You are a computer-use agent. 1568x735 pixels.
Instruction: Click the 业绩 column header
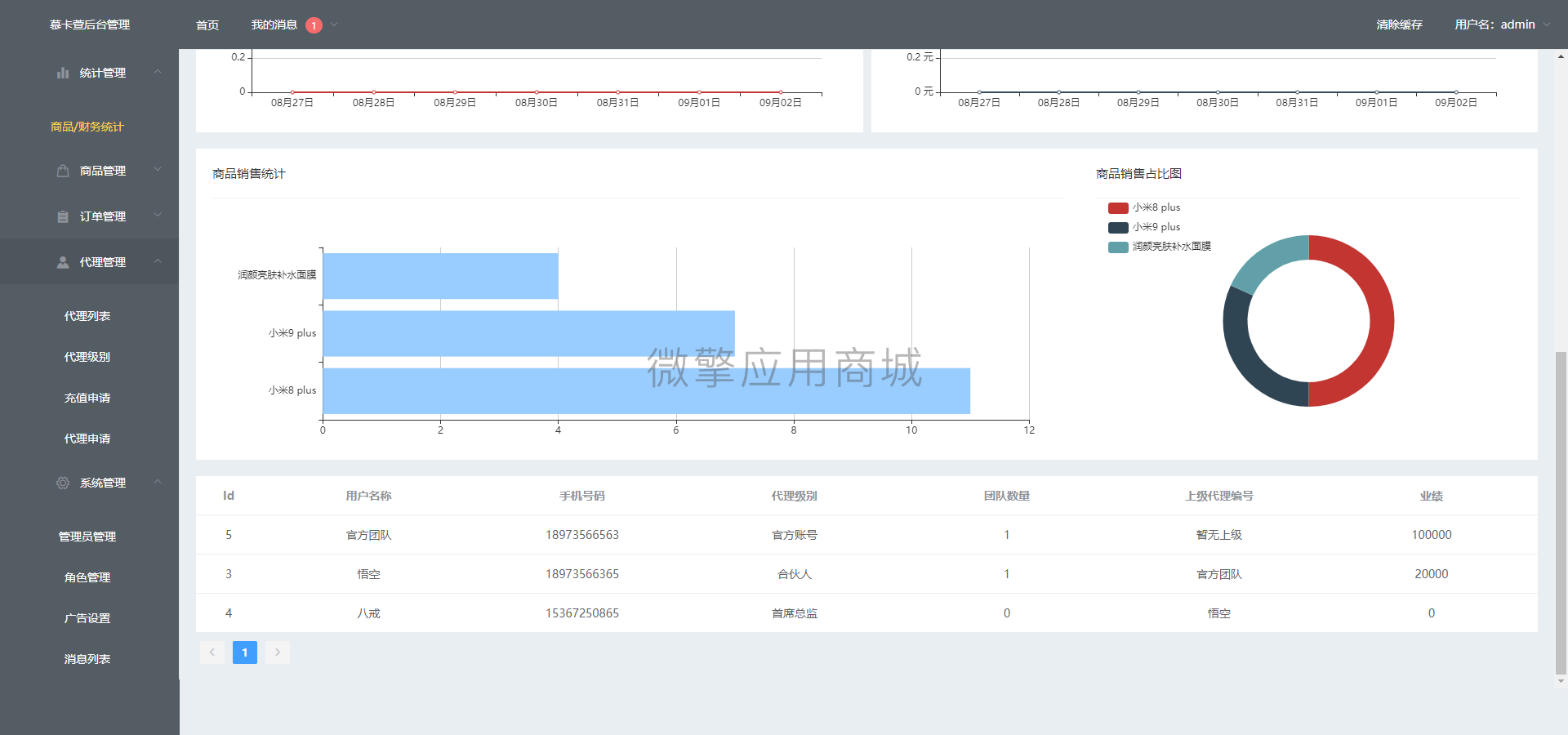coord(1432,496)
